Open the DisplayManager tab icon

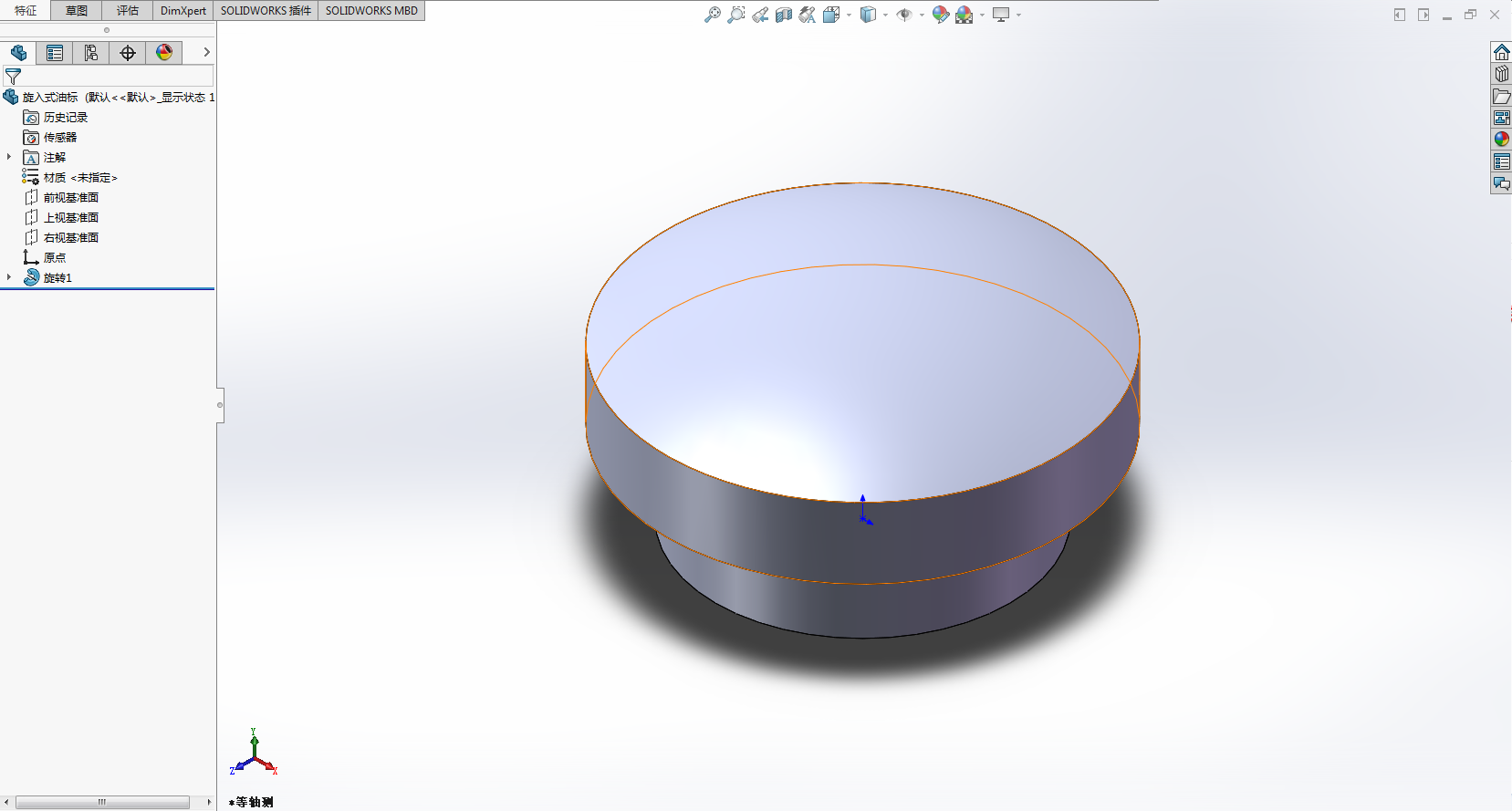pyautogui.click(x=164, y=53)
